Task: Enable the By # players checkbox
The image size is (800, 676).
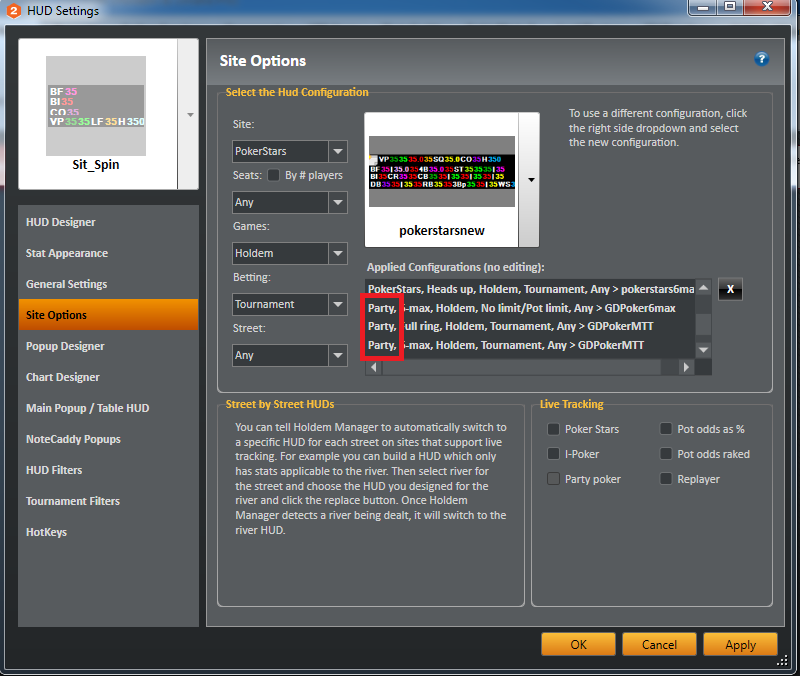Action: [x=273, y=175]
